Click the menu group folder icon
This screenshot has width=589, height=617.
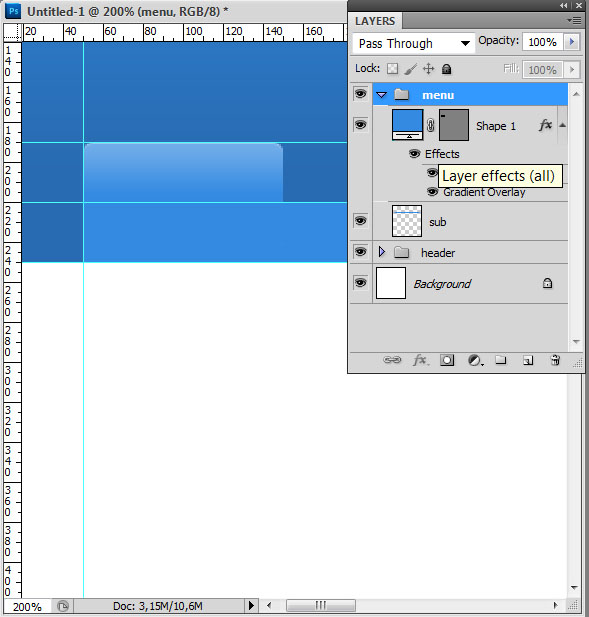pyautogui.click(x=401, y=94)
